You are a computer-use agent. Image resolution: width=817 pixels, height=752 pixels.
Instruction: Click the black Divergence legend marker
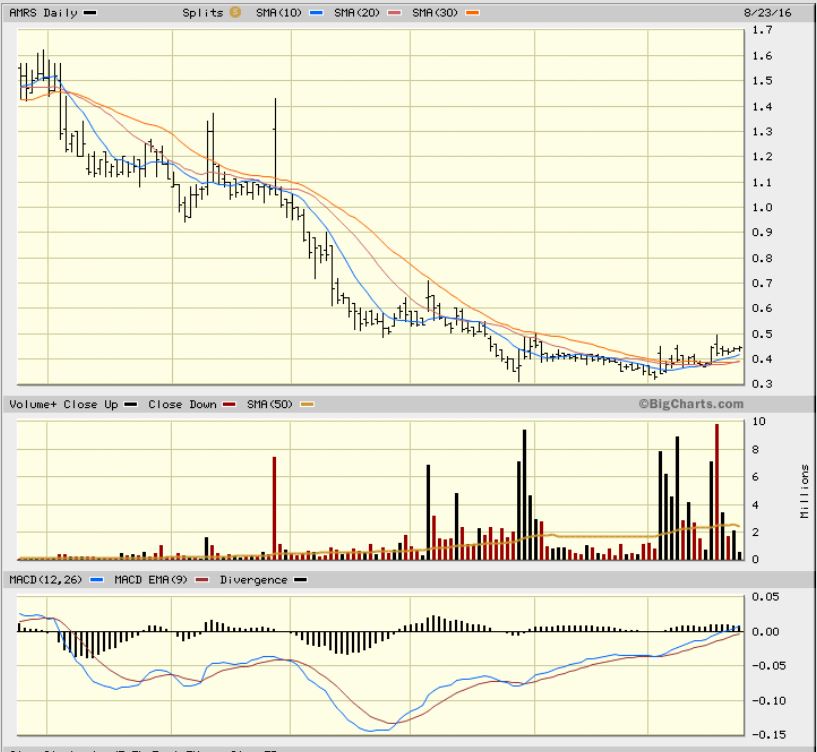click(x=301, y=580)
